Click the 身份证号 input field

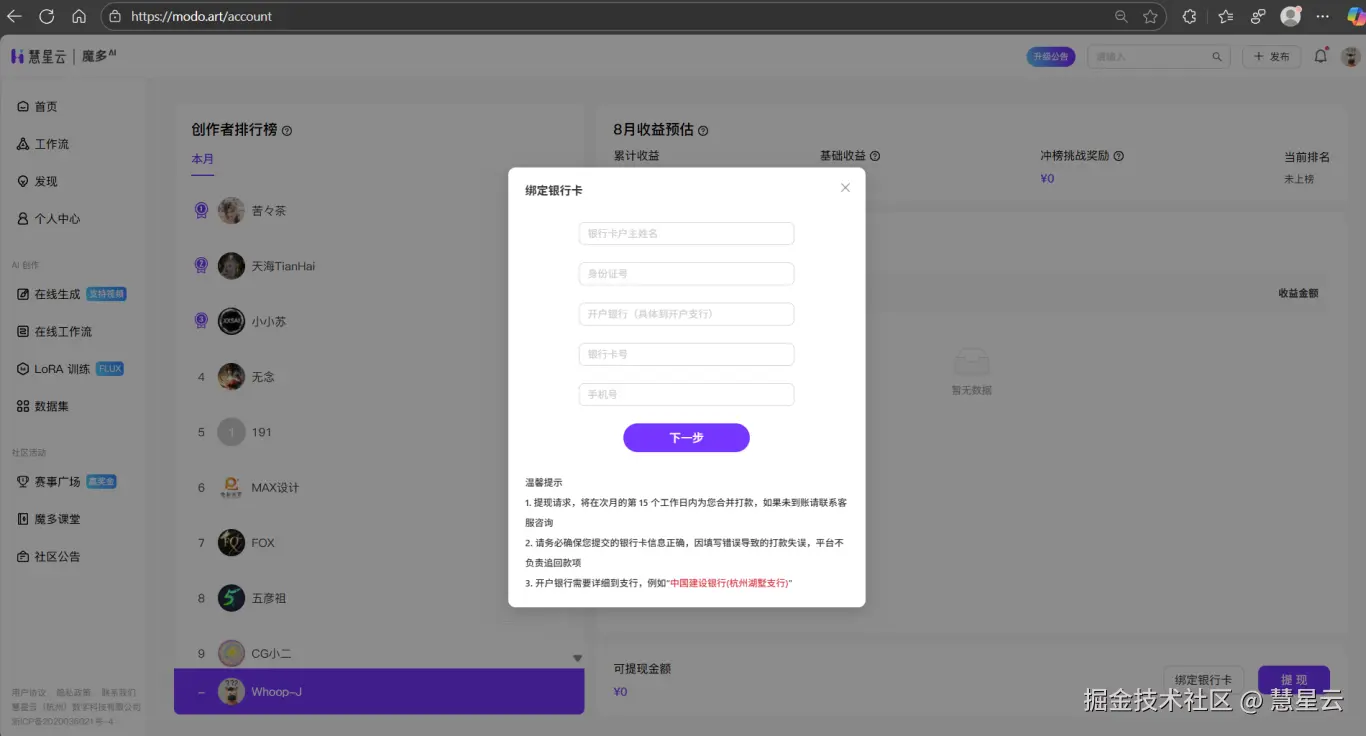(686, 274)
